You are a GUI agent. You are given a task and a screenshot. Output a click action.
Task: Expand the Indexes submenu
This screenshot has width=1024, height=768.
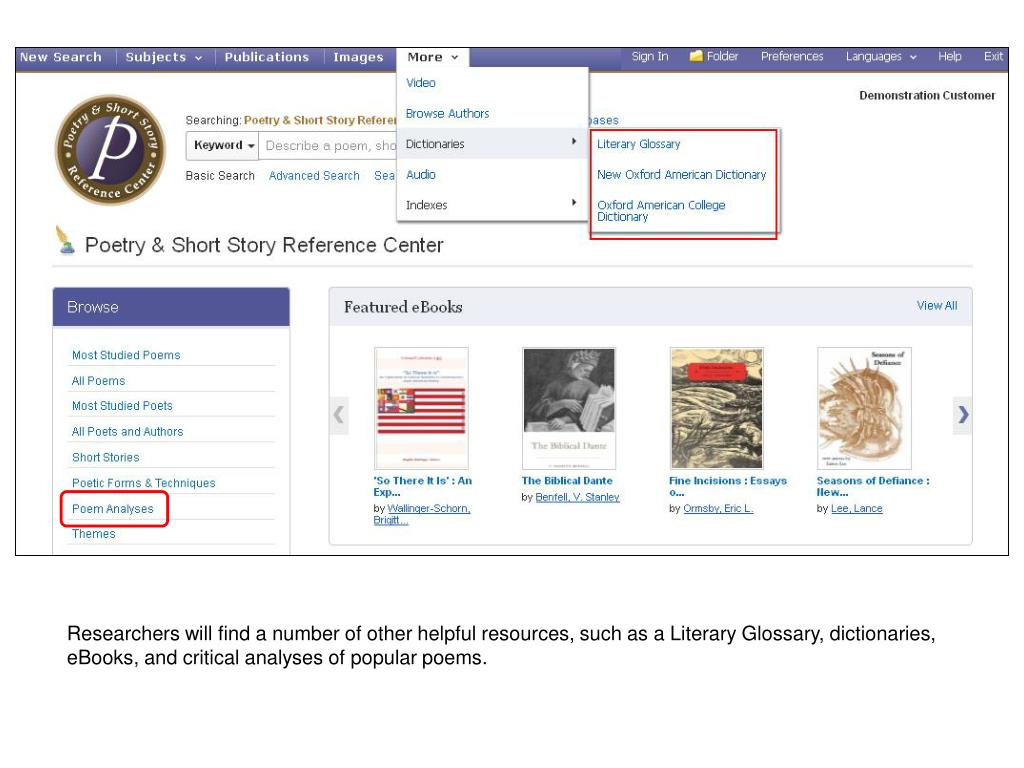(x=492, y=205)
